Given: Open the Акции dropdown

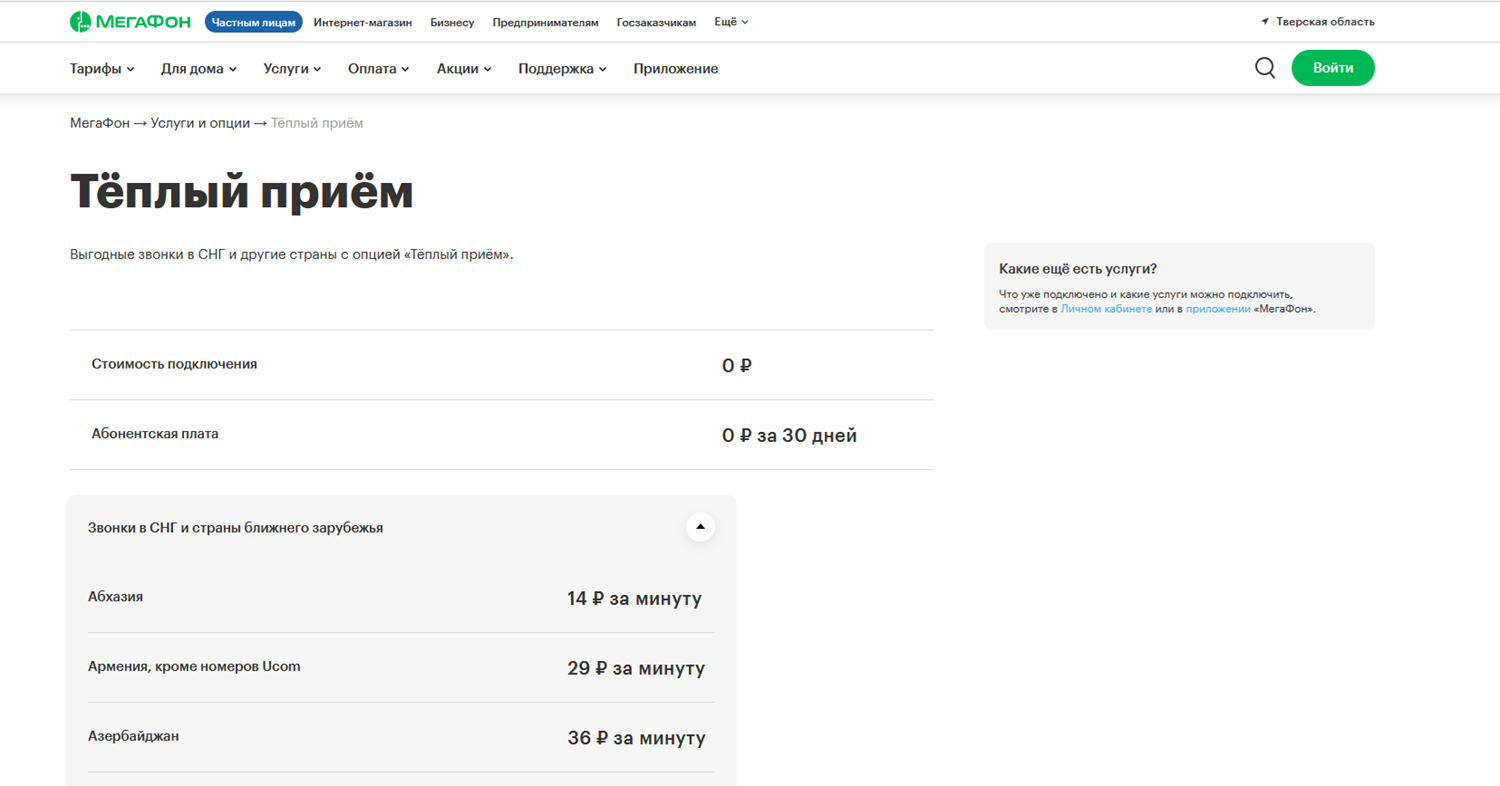Looking at the screenshot, I should point(465,69).
